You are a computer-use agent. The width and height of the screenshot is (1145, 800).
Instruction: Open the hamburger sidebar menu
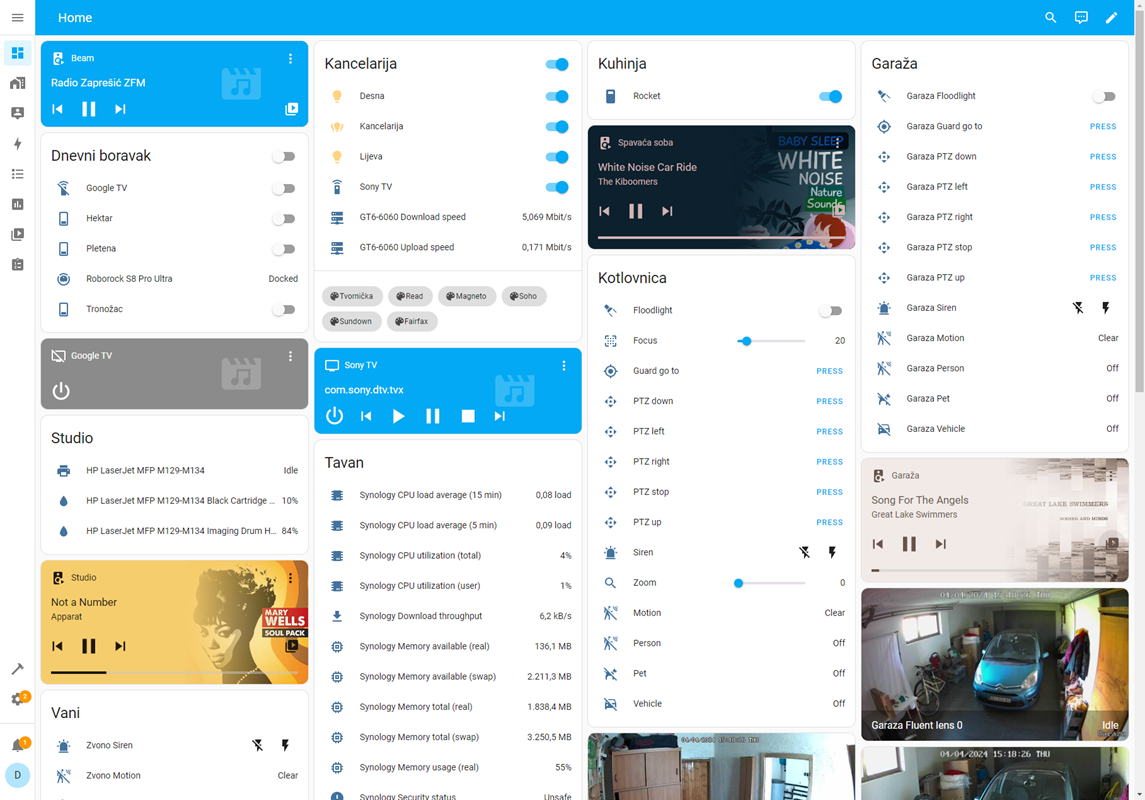tap(17, 18)
